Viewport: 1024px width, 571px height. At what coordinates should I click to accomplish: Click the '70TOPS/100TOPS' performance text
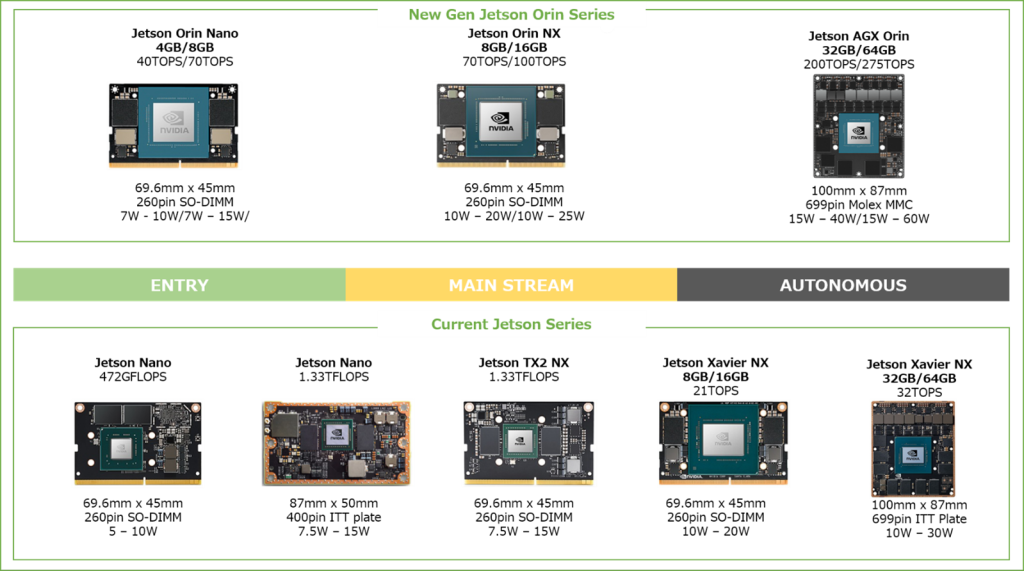pos(514,61)
